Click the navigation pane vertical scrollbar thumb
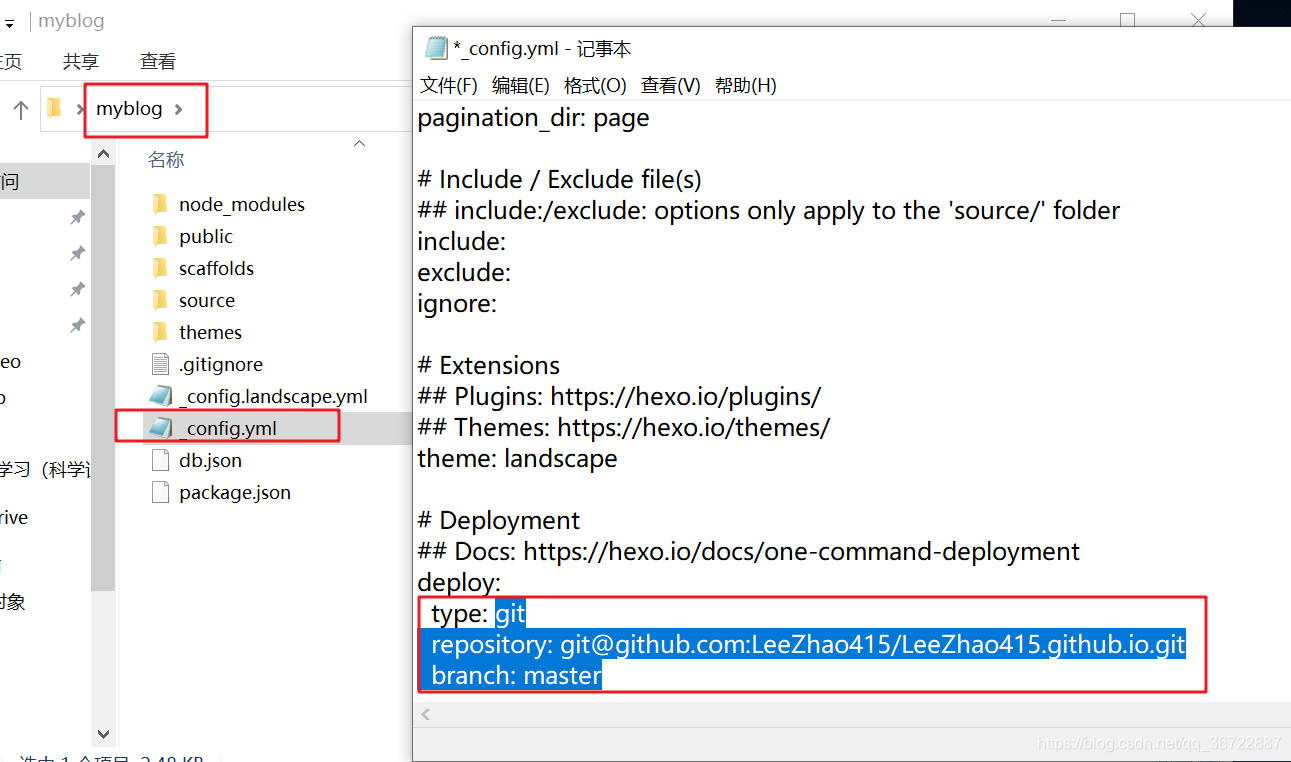Image resolution: width=1291 pixels, height=762 pixels. click(103, 378)
